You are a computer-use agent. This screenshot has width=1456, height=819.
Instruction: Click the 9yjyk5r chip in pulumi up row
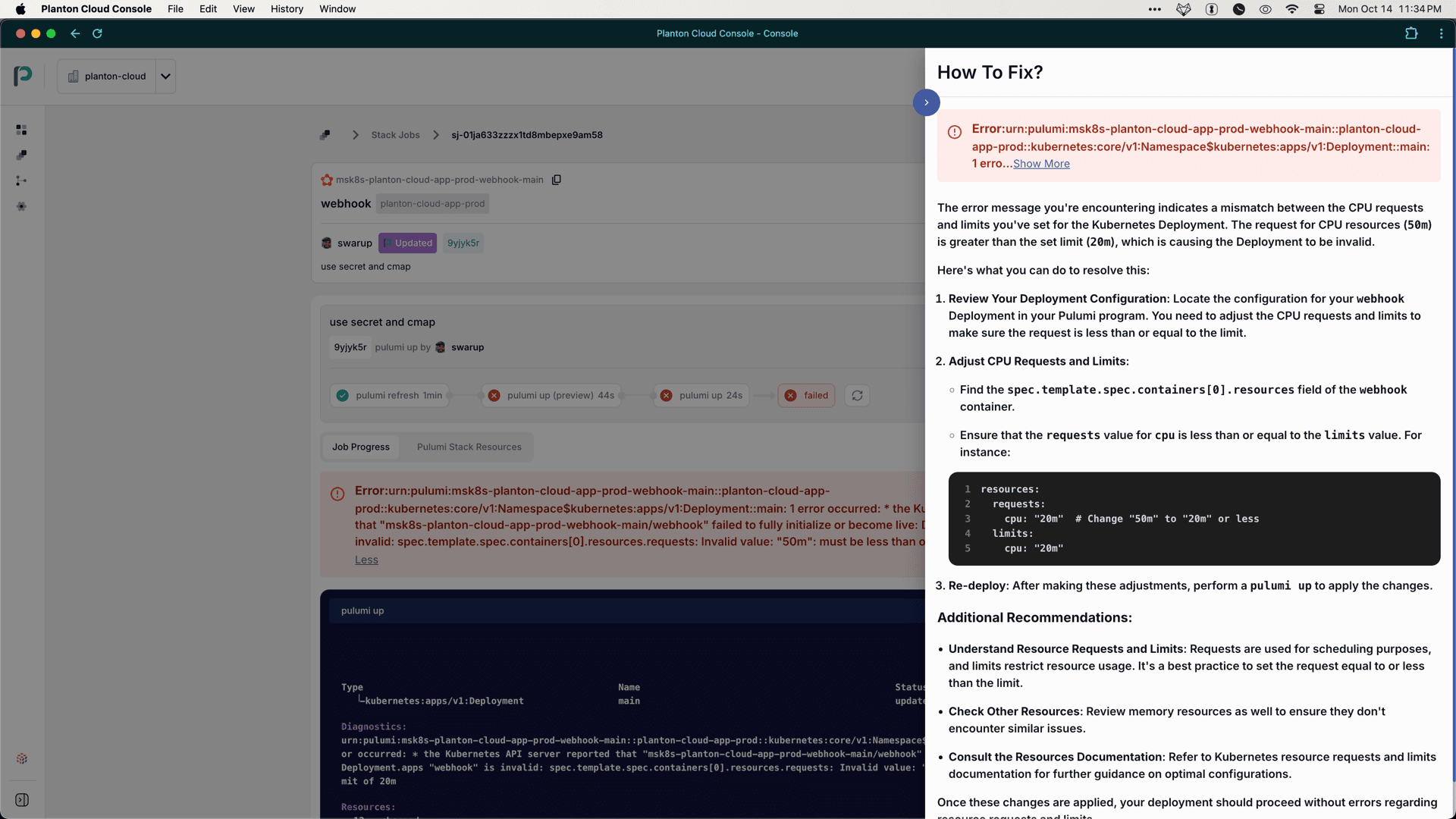[x=350, y=347]
